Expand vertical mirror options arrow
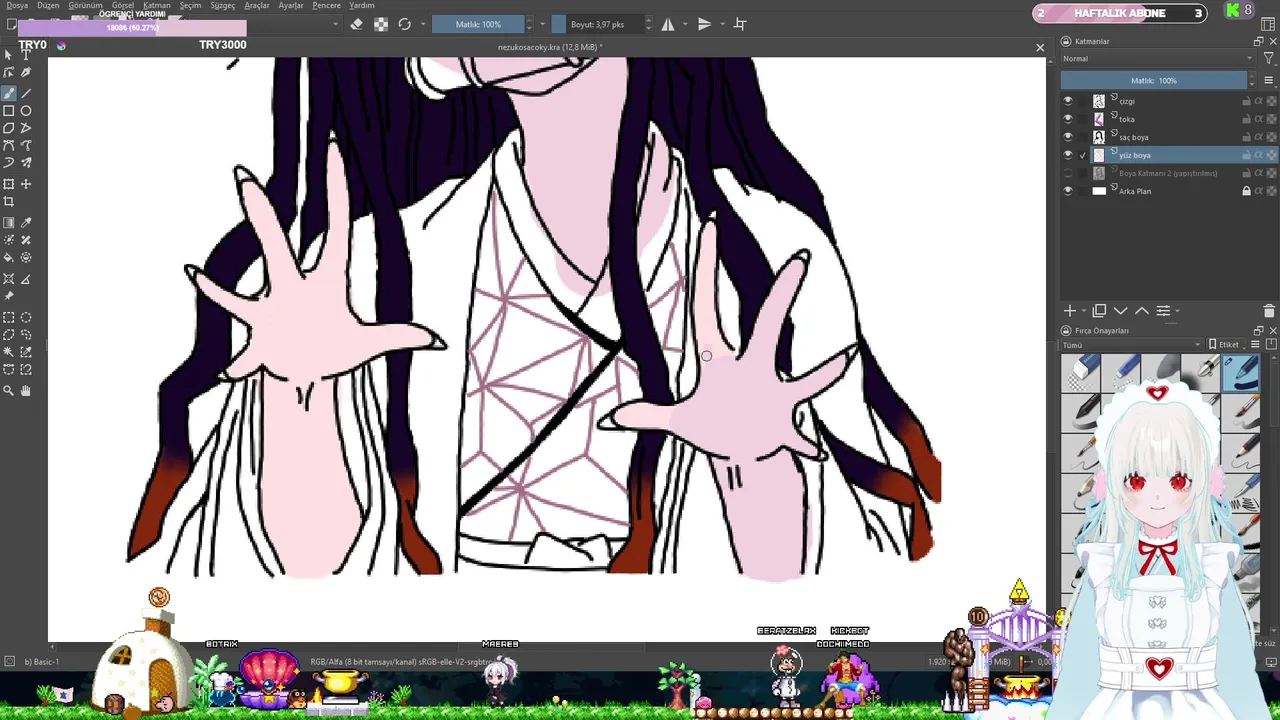1280x720 pixels. [x=720, y=24]
